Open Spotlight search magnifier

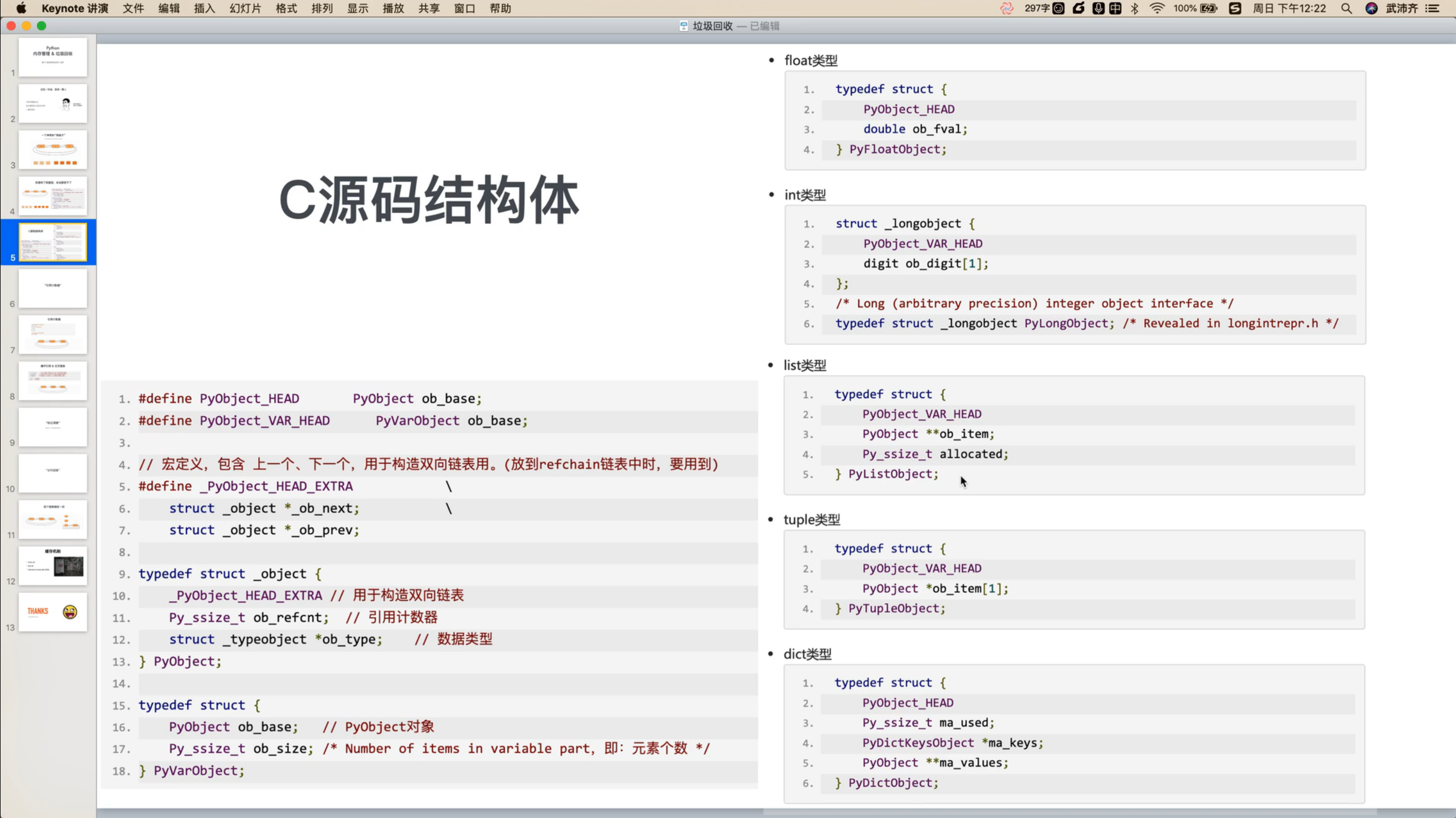pos(1346,8)
